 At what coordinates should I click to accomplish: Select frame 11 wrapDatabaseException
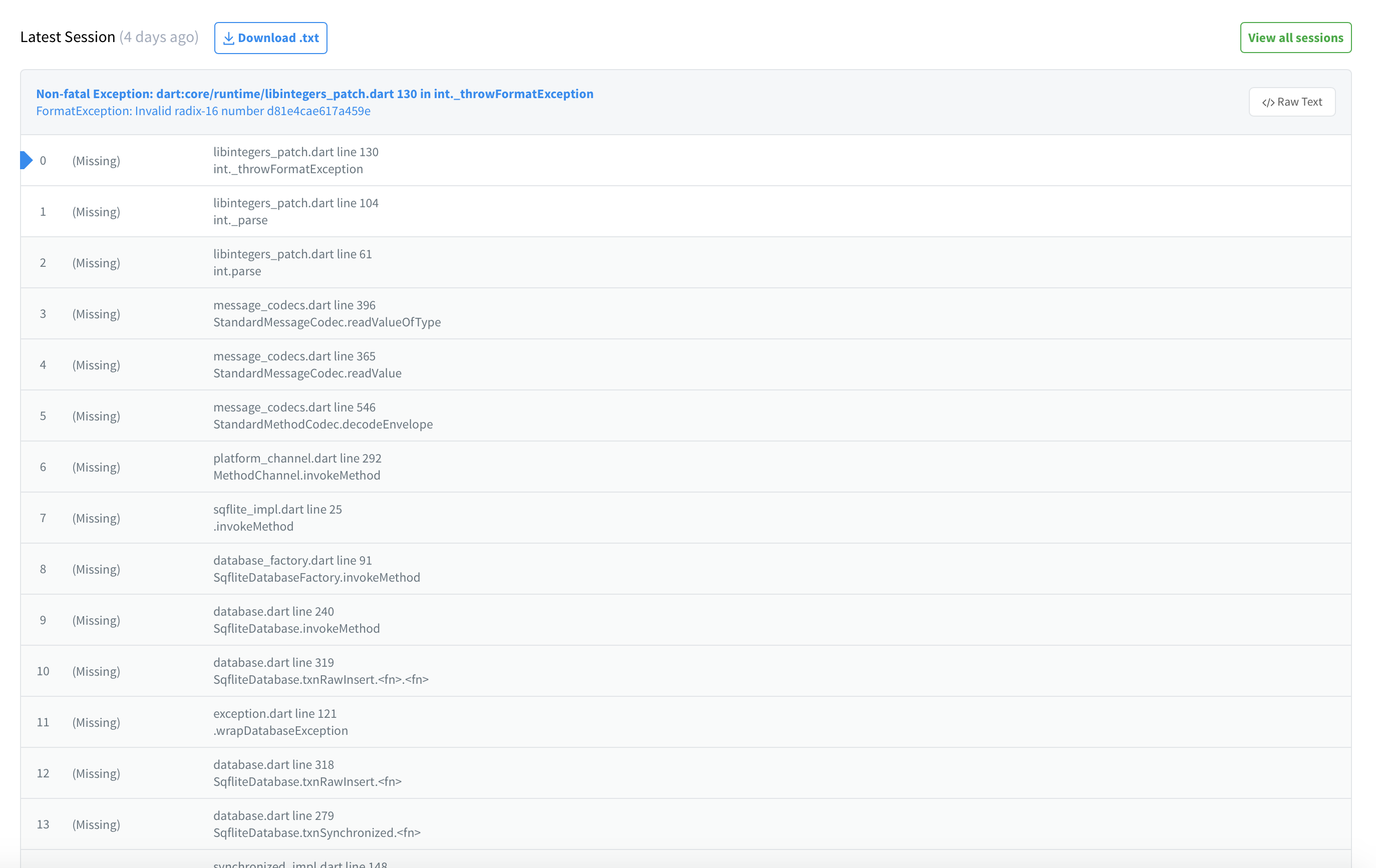pyautogui.click(x=400, y=722)
